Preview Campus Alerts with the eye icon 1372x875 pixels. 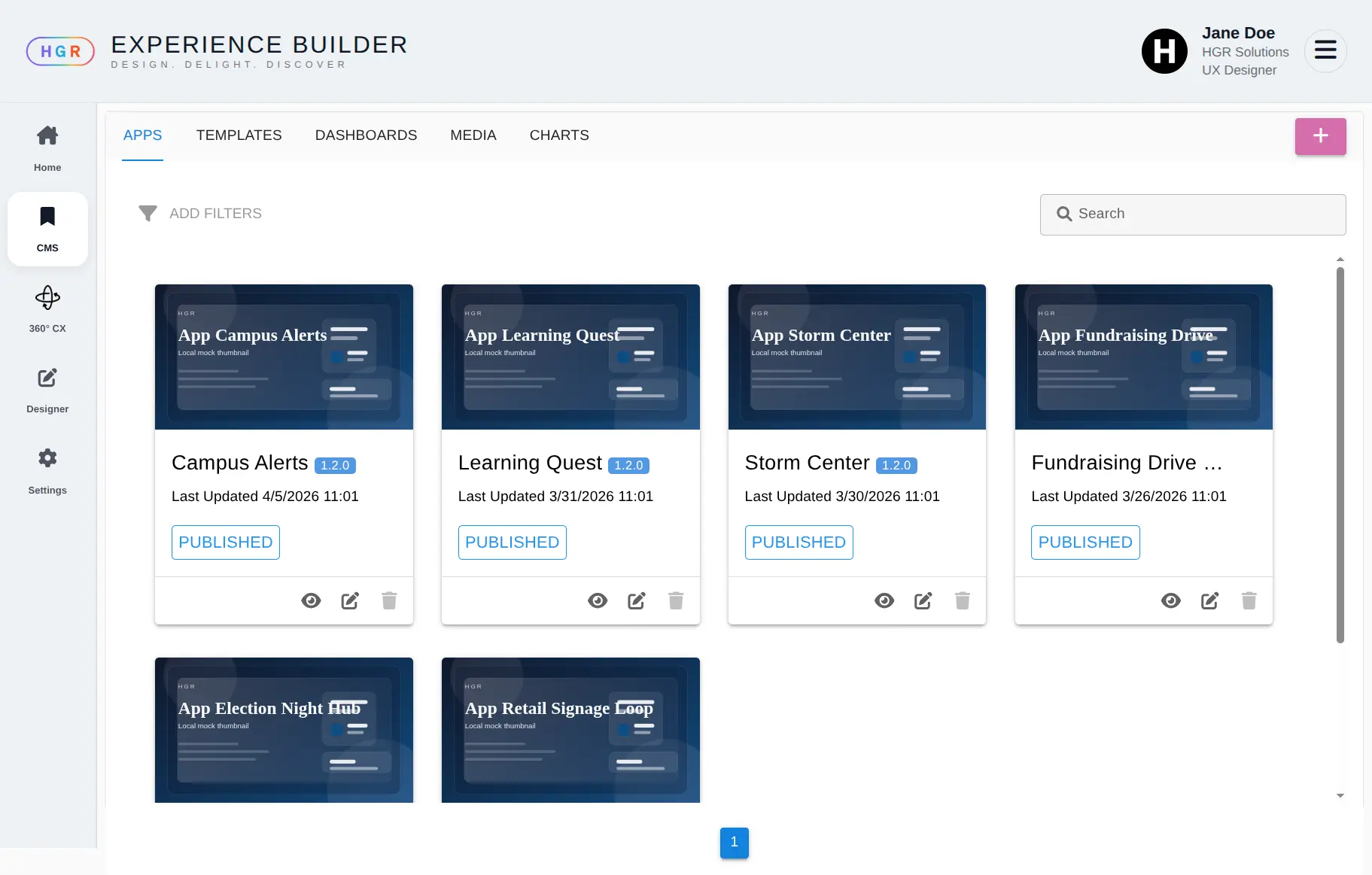(311, 600)
